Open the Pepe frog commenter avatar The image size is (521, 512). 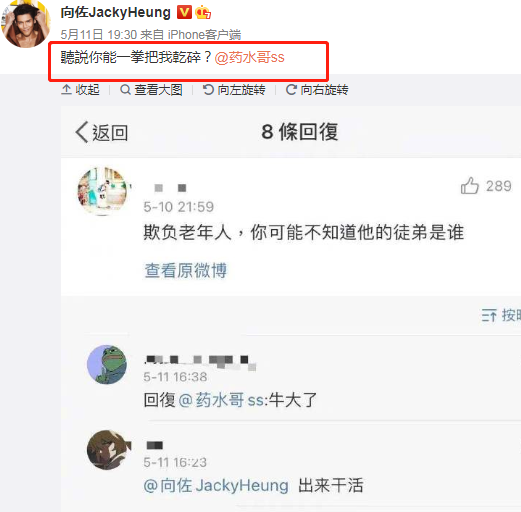(x=107, y=364)
